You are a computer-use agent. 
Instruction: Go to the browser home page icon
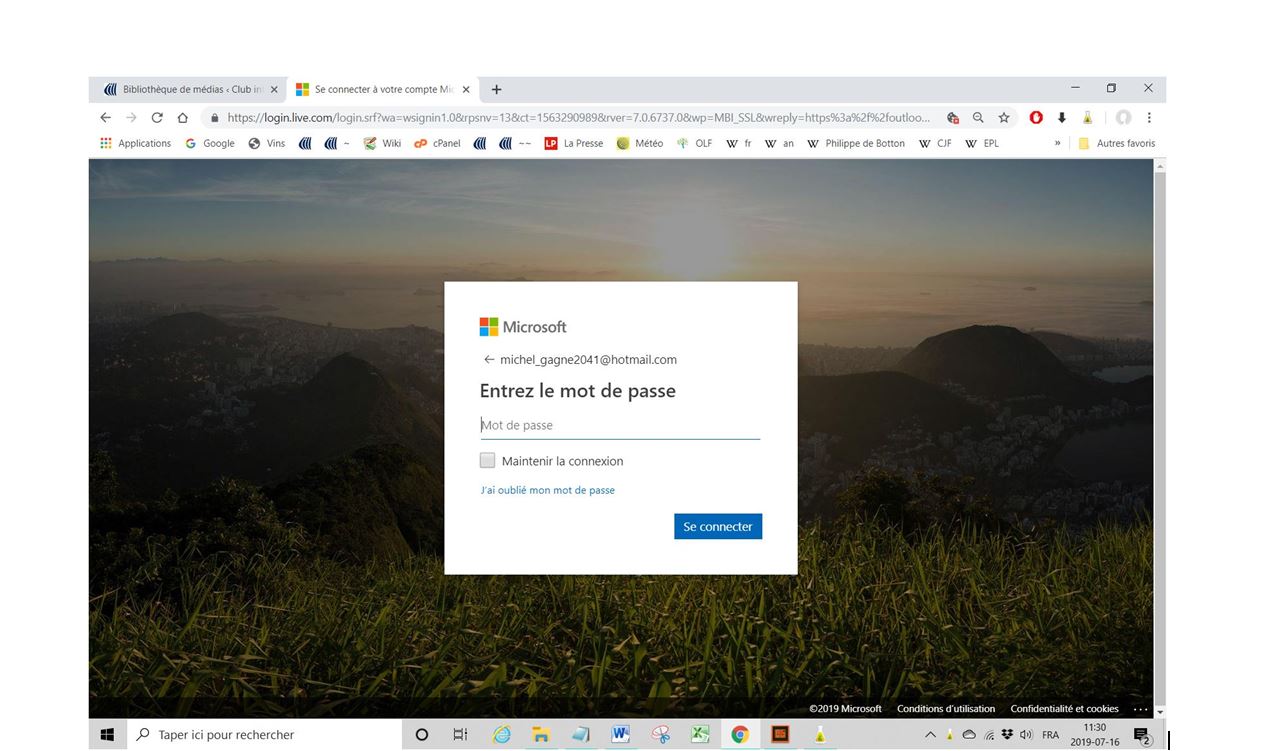[x=182, y=117]
